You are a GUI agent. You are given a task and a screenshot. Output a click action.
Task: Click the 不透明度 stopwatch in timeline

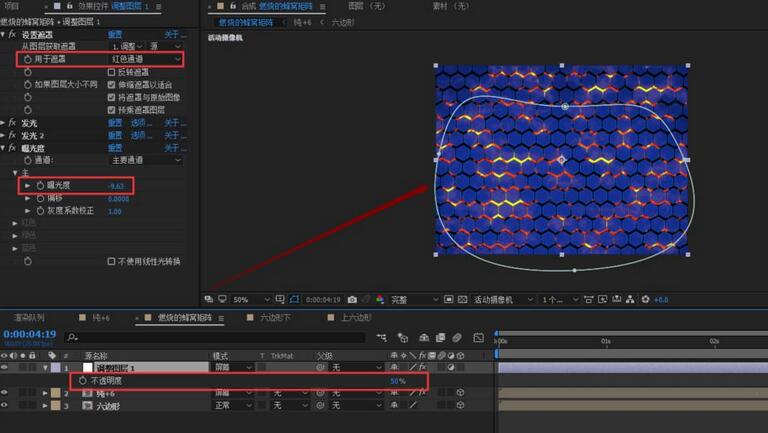[x=83, y=381]
